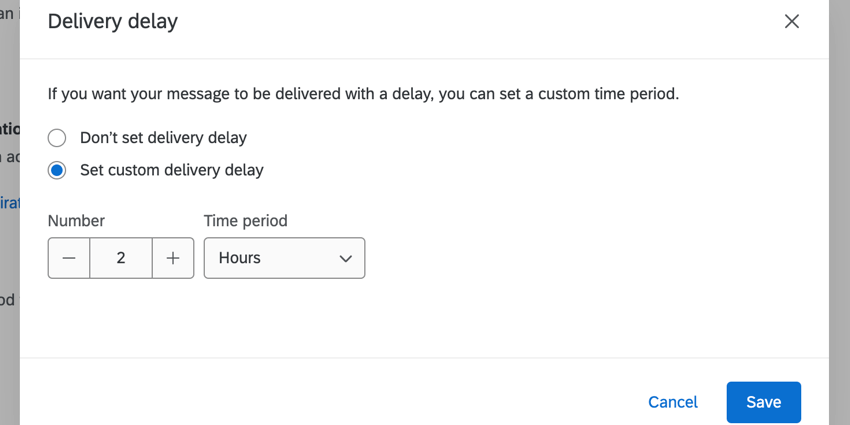Open the Time period dropdown
This screenshot has height=425, width=850.
pos(284,258)
